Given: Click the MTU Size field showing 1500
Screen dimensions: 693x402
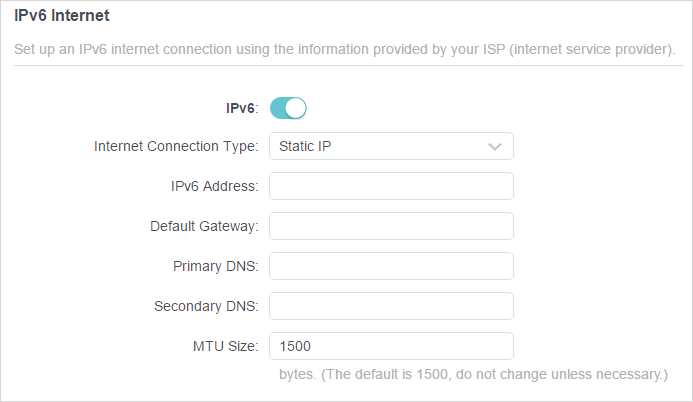Looking at the screenshot, I should click(x=391, y=346).
